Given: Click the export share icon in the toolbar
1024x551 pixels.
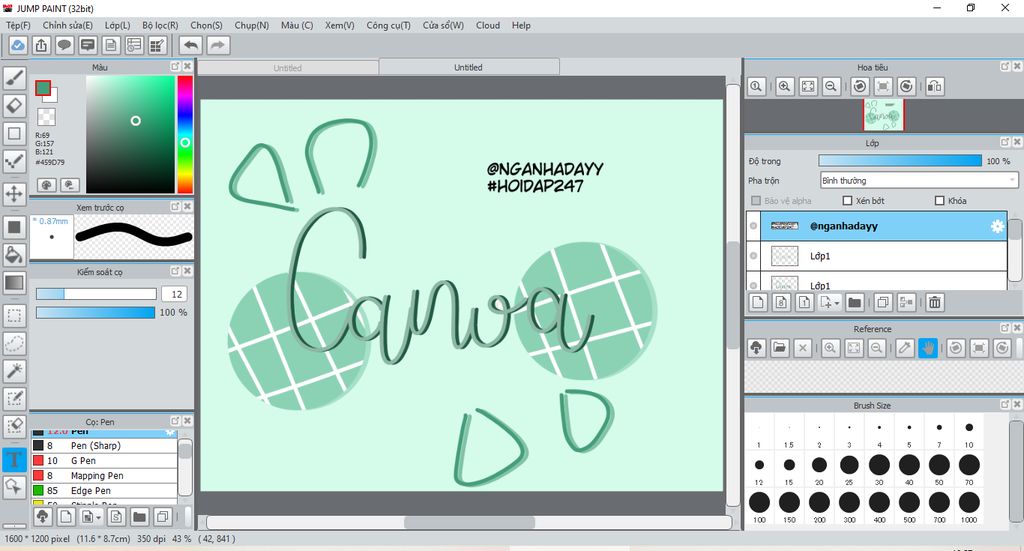Looking at the screenshot, I should tap(41, 45).
